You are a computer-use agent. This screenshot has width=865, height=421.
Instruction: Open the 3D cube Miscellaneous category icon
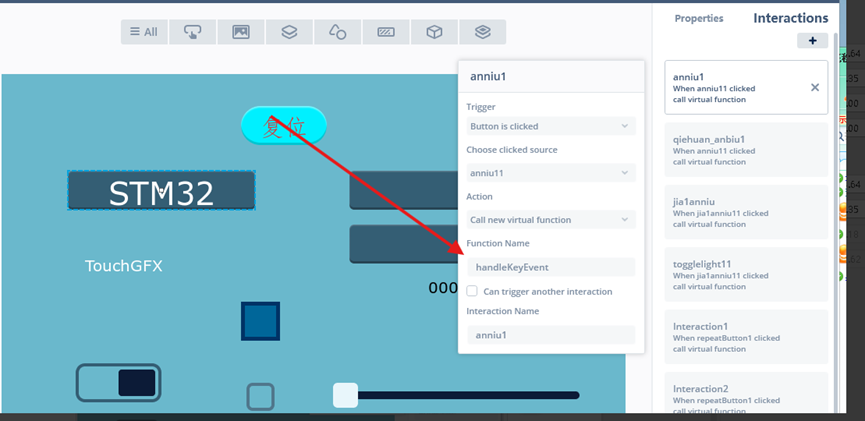[x=434, y=32]
